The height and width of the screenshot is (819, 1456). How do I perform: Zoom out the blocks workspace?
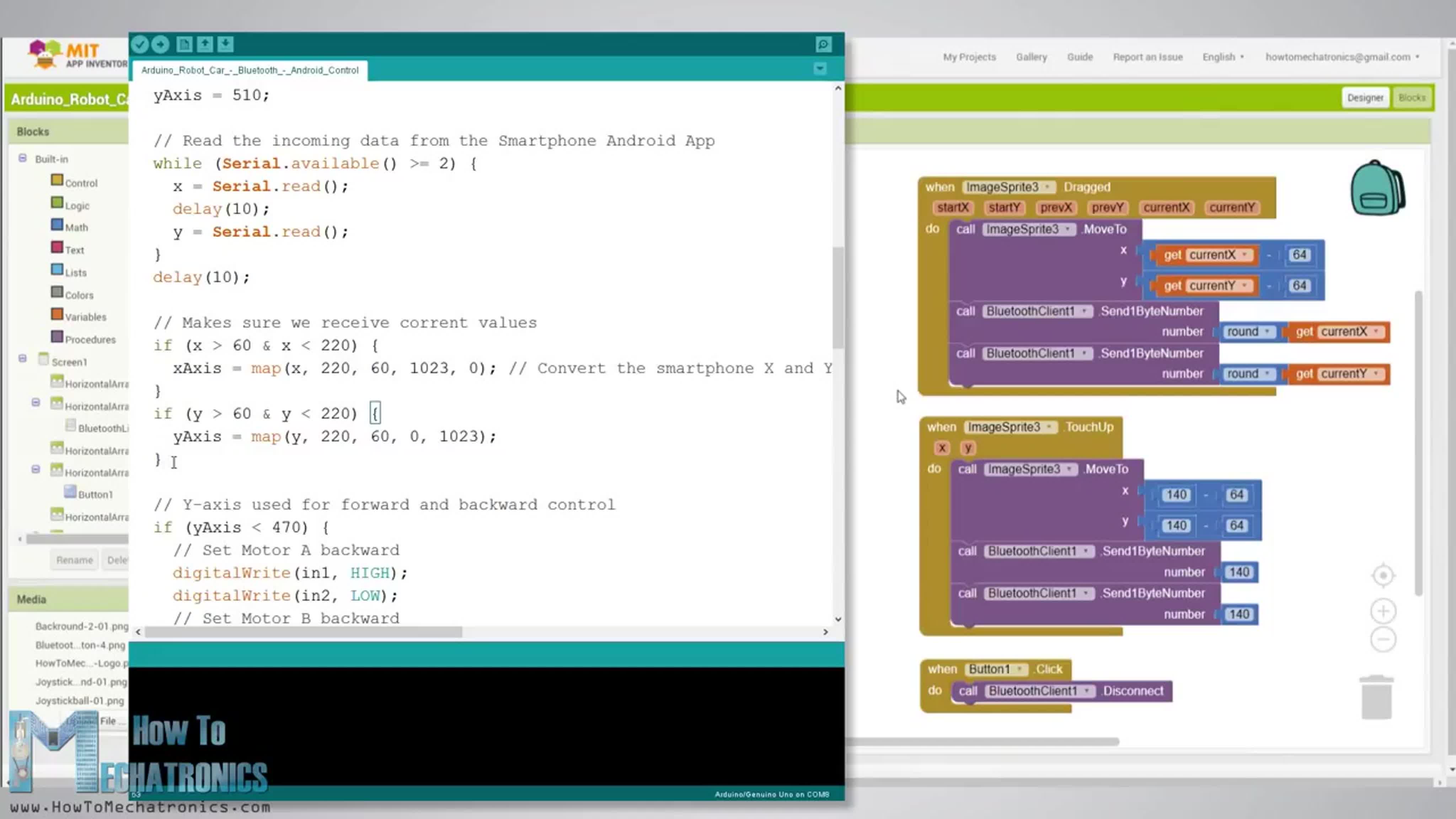pos(1383,639)
